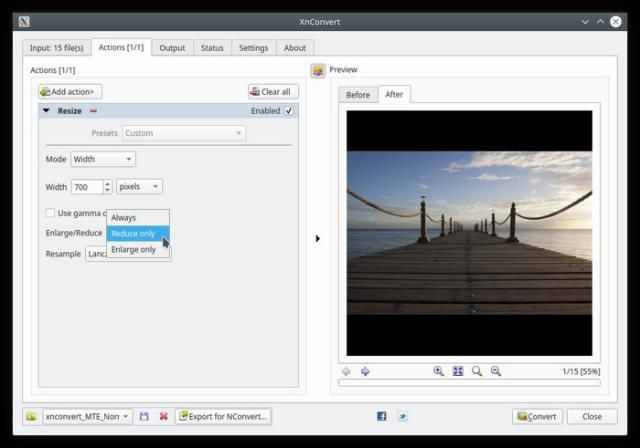
Task: Collapse the Resize action section
Action: point(46,111)
